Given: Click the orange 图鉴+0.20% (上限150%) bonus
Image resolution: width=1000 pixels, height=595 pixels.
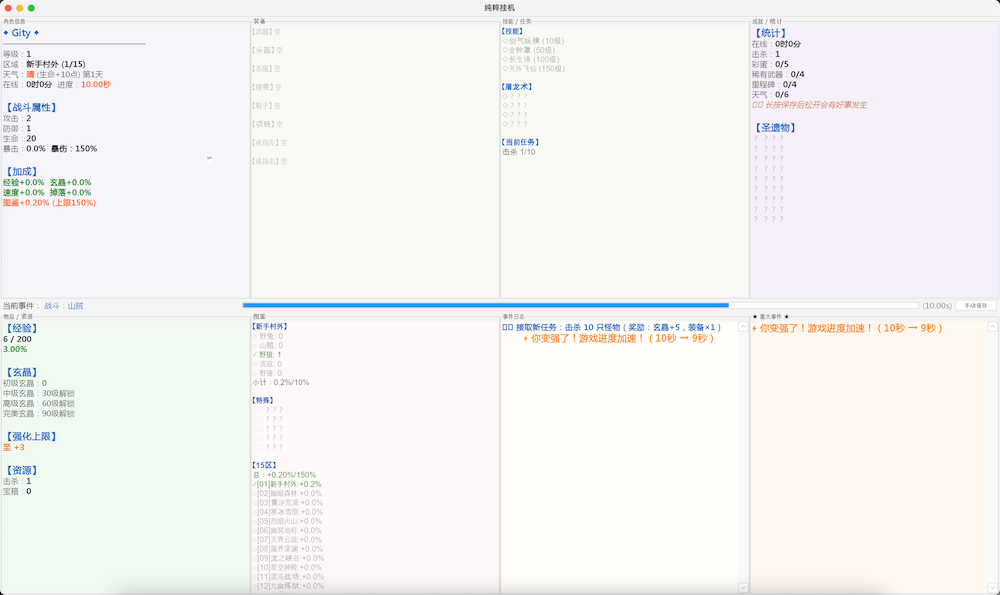Looking at the screenshot, I should [49, 203].
